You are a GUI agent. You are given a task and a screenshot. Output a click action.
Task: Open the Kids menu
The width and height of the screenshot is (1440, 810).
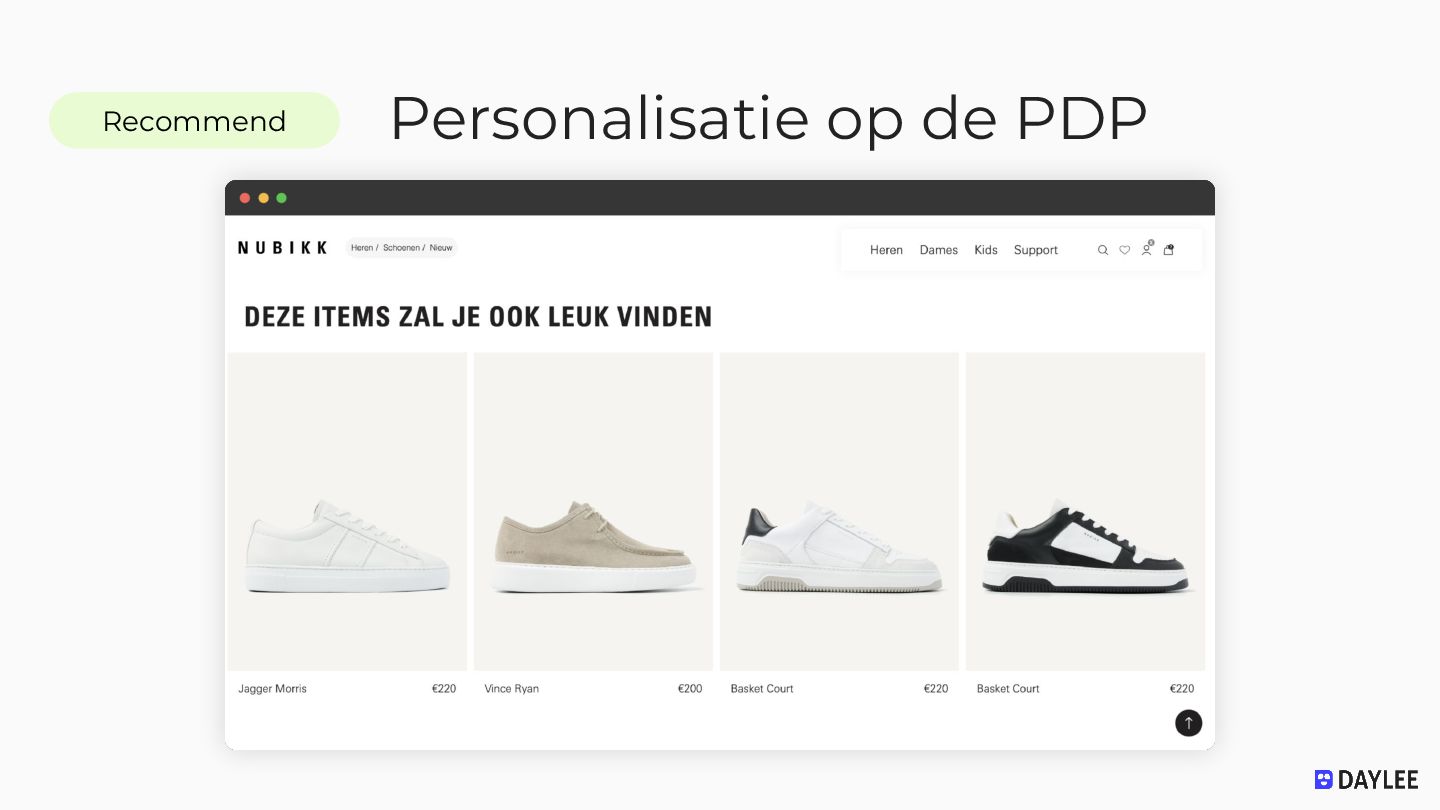tap(986, 250)
